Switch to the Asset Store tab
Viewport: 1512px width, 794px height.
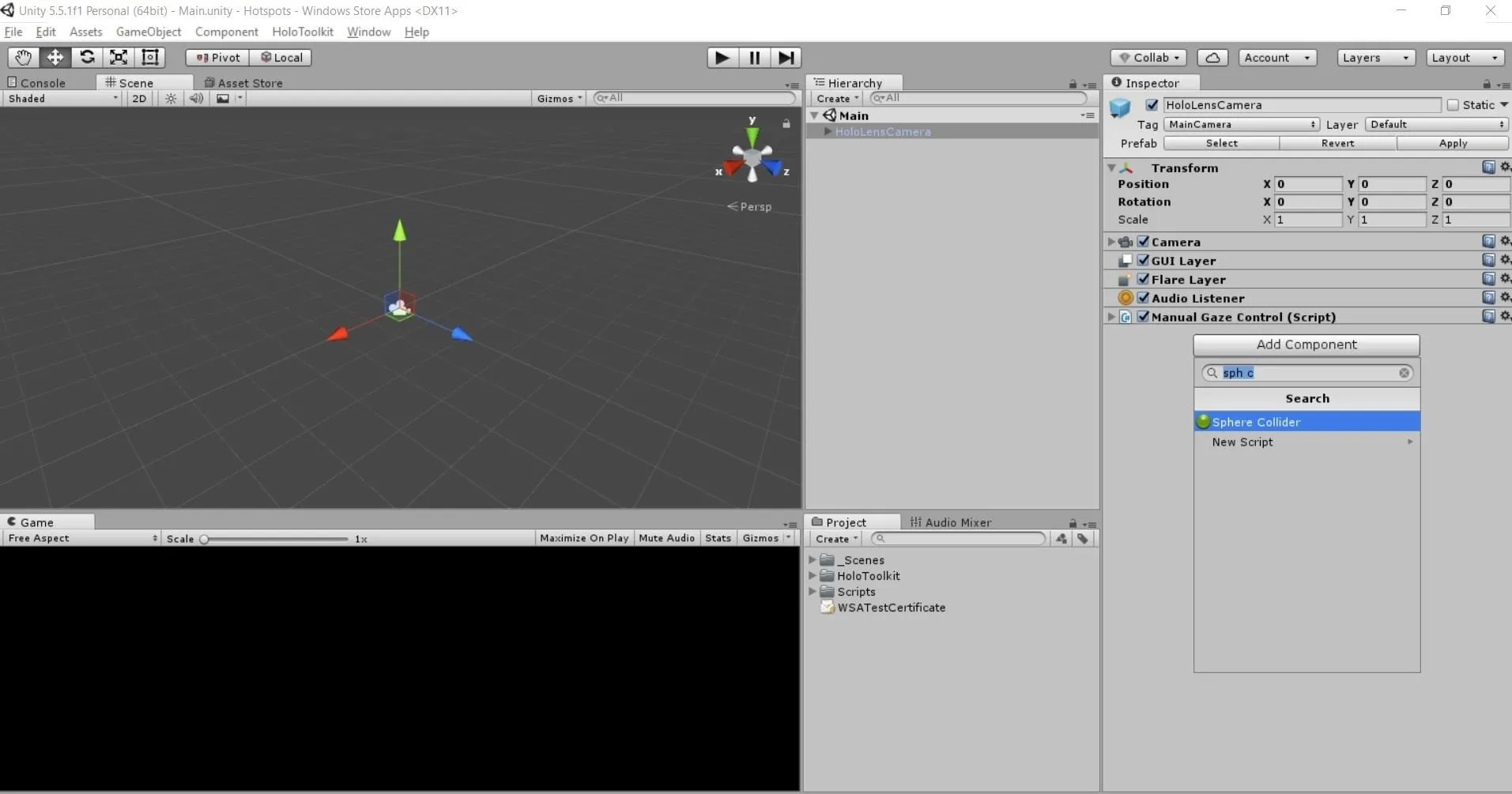[x=243, y=83]
